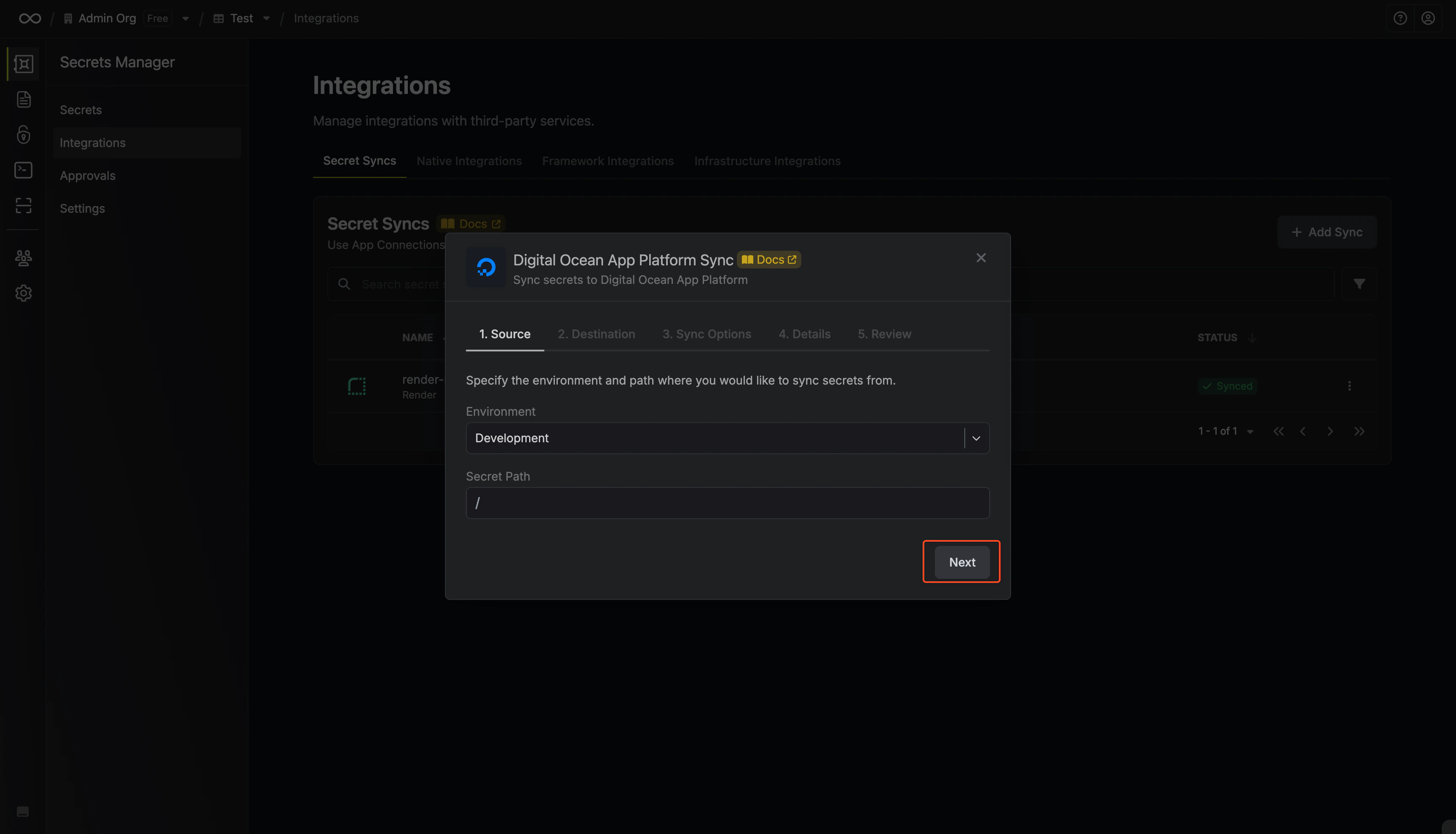Open the three-dot menu for the render sync row
The image size is (1456, 834).
(x=1349, y=385)
